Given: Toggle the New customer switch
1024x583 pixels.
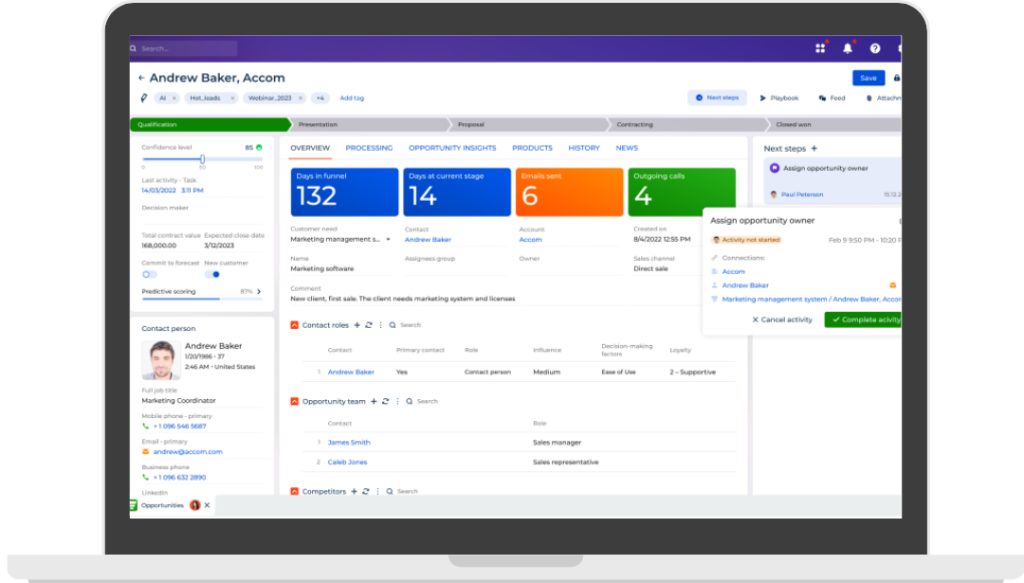Looking at the screenshot, I should pyautogui.click(x=213, y=274).
